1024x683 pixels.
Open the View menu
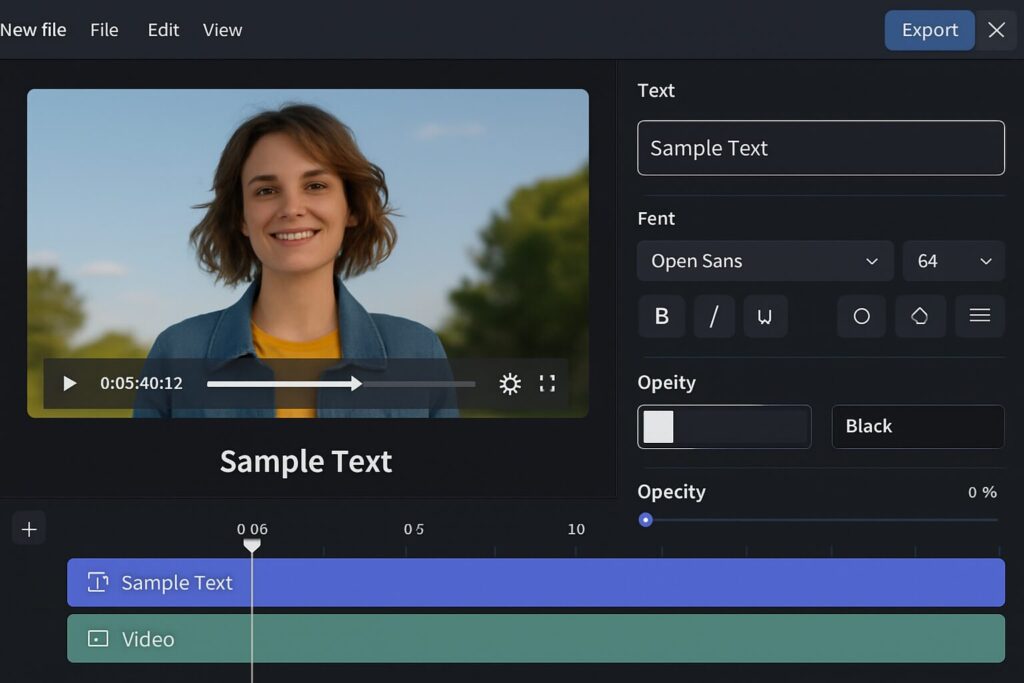click(222, 30)
